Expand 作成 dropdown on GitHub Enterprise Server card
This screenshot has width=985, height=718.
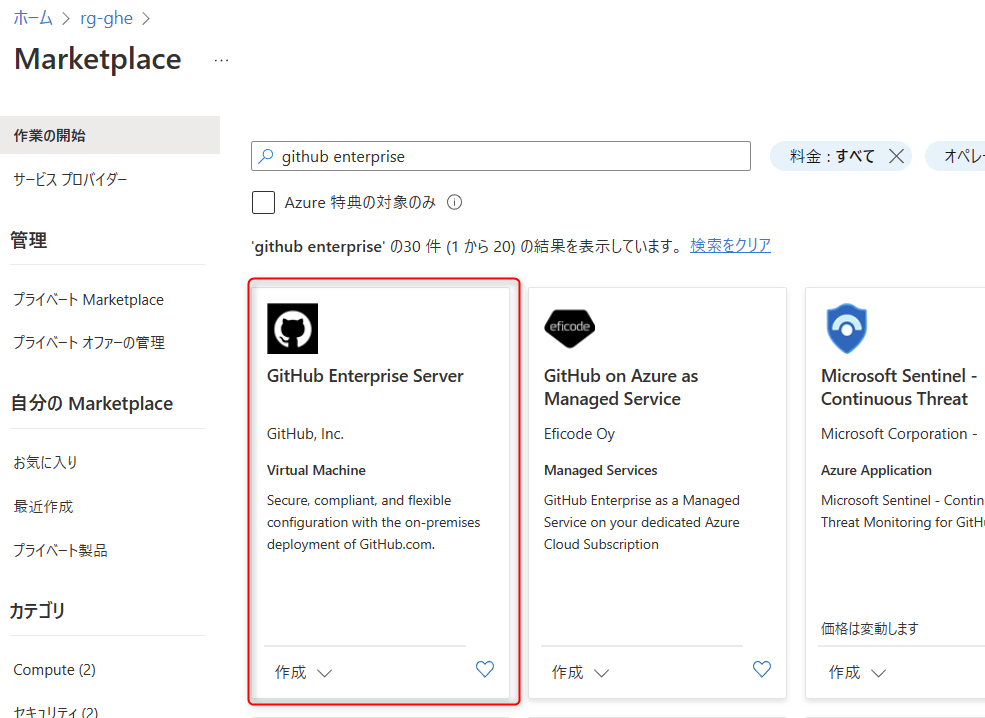[303, 672]
